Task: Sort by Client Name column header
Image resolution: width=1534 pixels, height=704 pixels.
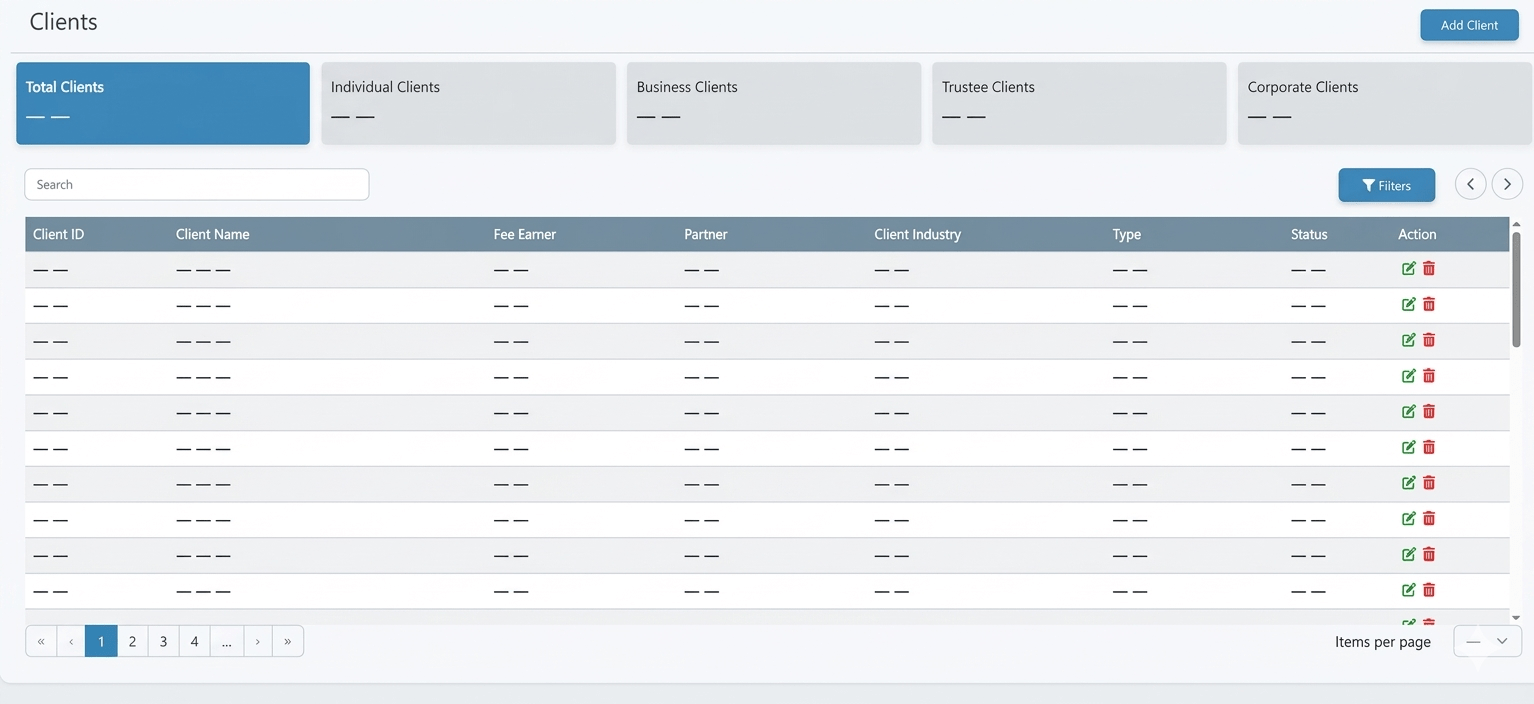Action: pyautogui.click(x=212, y=234)
